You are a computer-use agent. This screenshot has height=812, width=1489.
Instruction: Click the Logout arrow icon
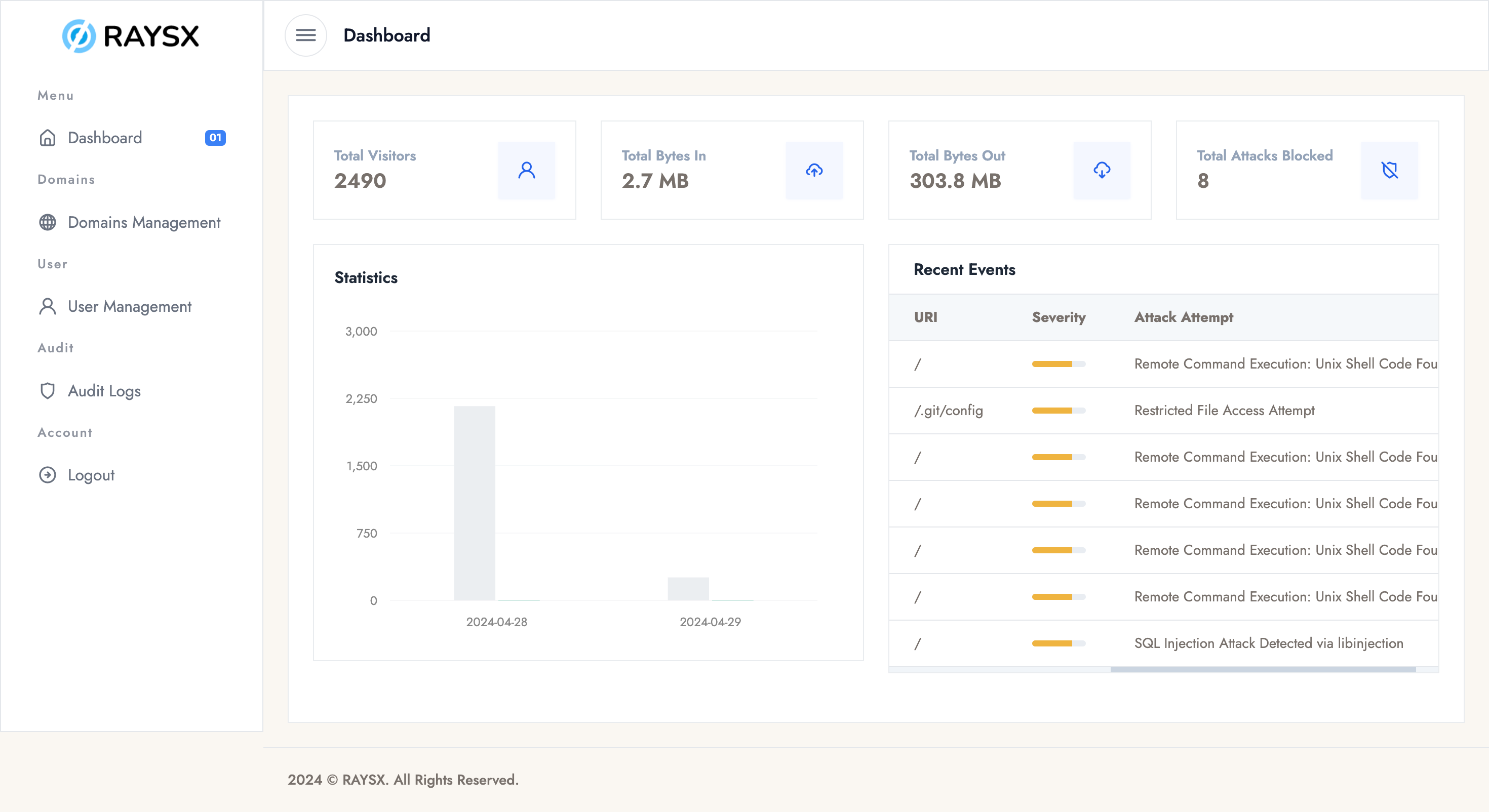48,475
